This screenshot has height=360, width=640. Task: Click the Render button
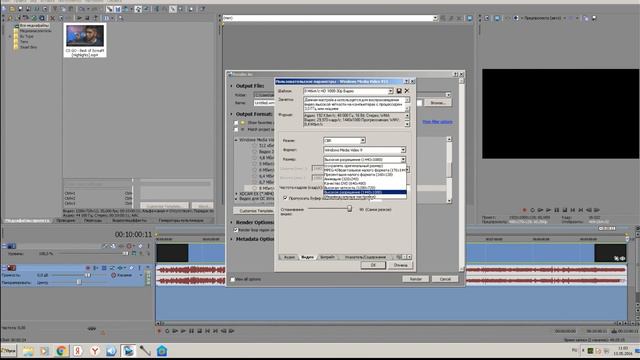click(416, 279)
